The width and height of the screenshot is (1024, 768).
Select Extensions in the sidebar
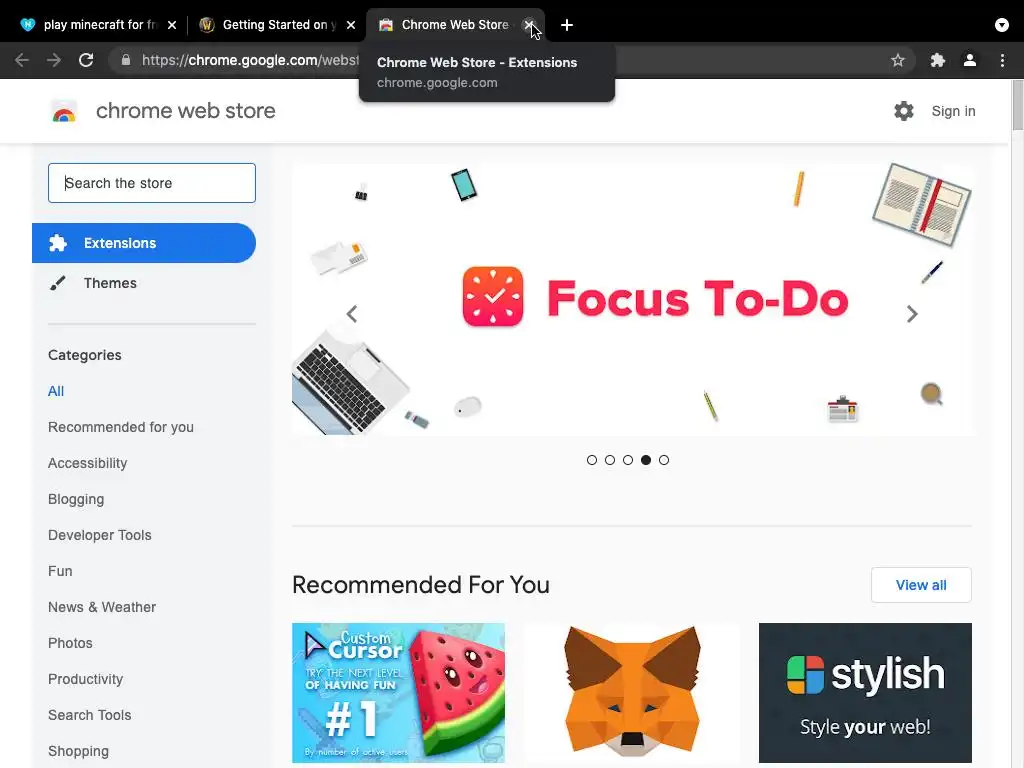(144, 243)
